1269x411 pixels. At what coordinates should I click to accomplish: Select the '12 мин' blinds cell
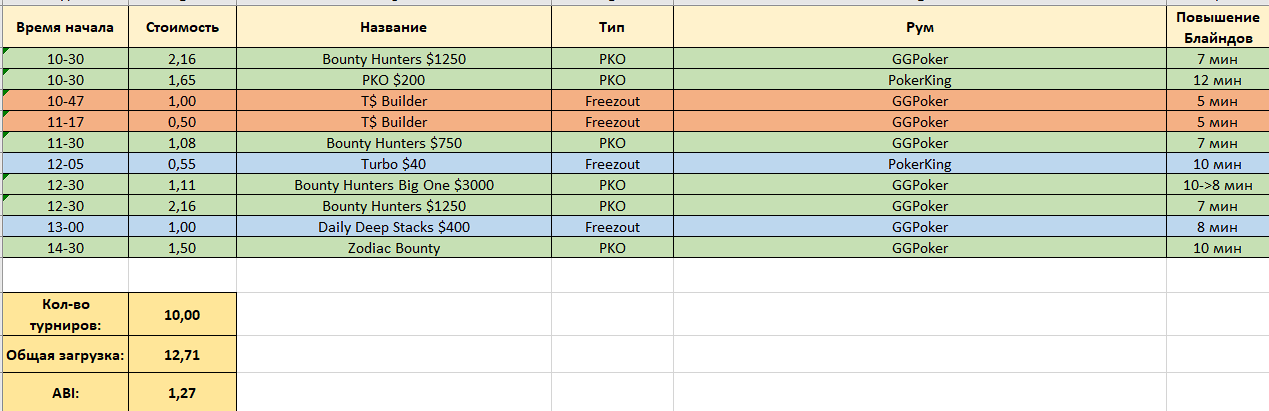[x=1217, y=80]
